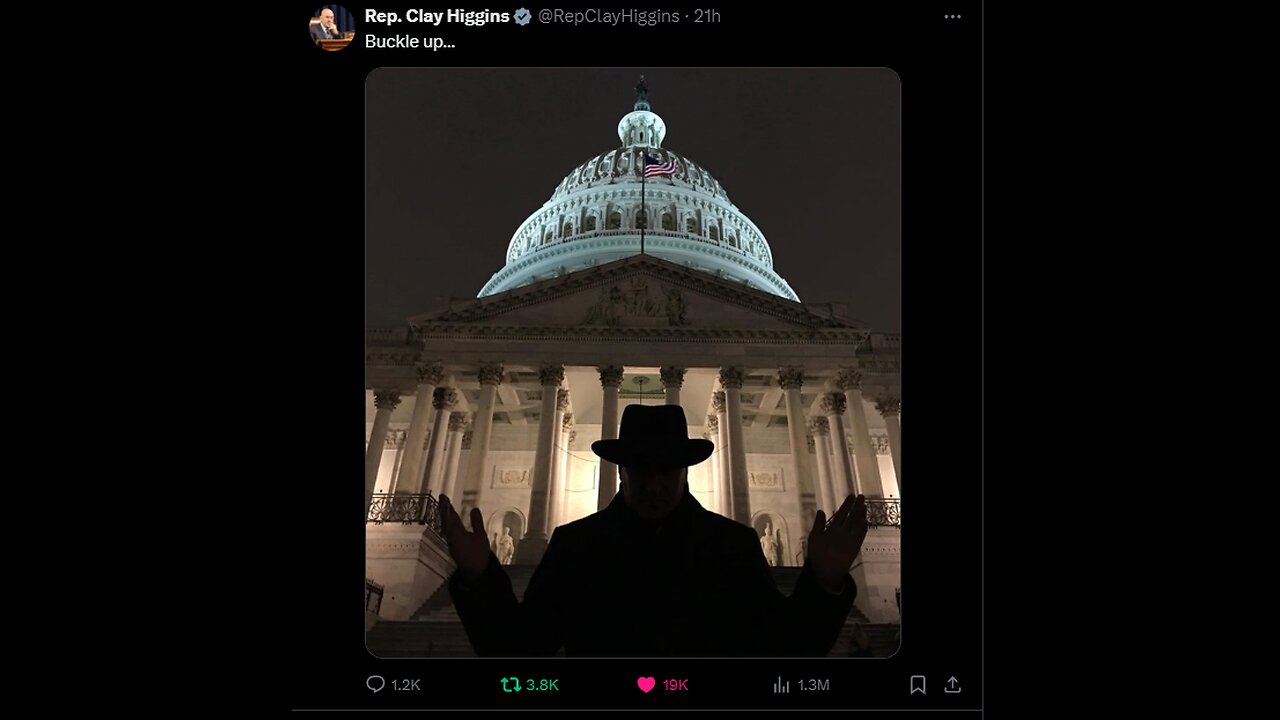Open Rep. Clay Higgins profile name link
The height and width of the screenshot is (720, 1280).
pos(437,16)
